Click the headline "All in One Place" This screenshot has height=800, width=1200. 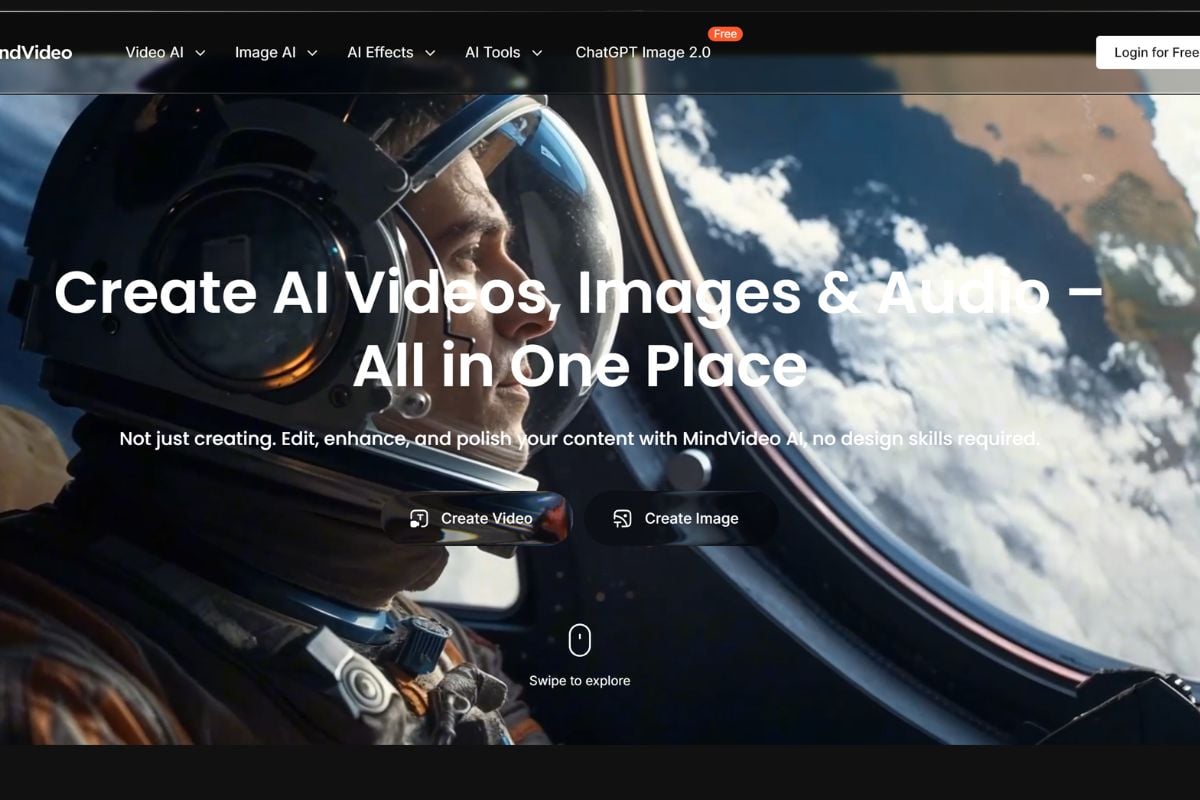[580, 366]
